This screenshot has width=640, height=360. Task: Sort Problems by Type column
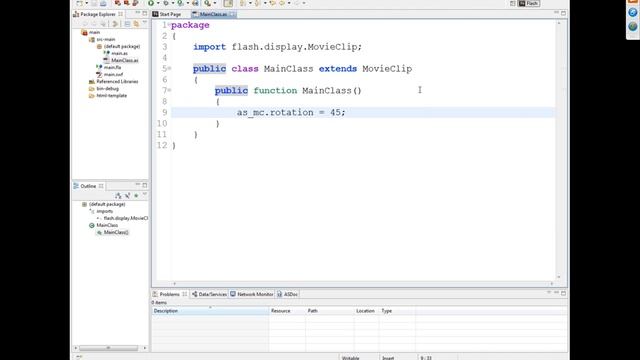(x=397, y=311)
